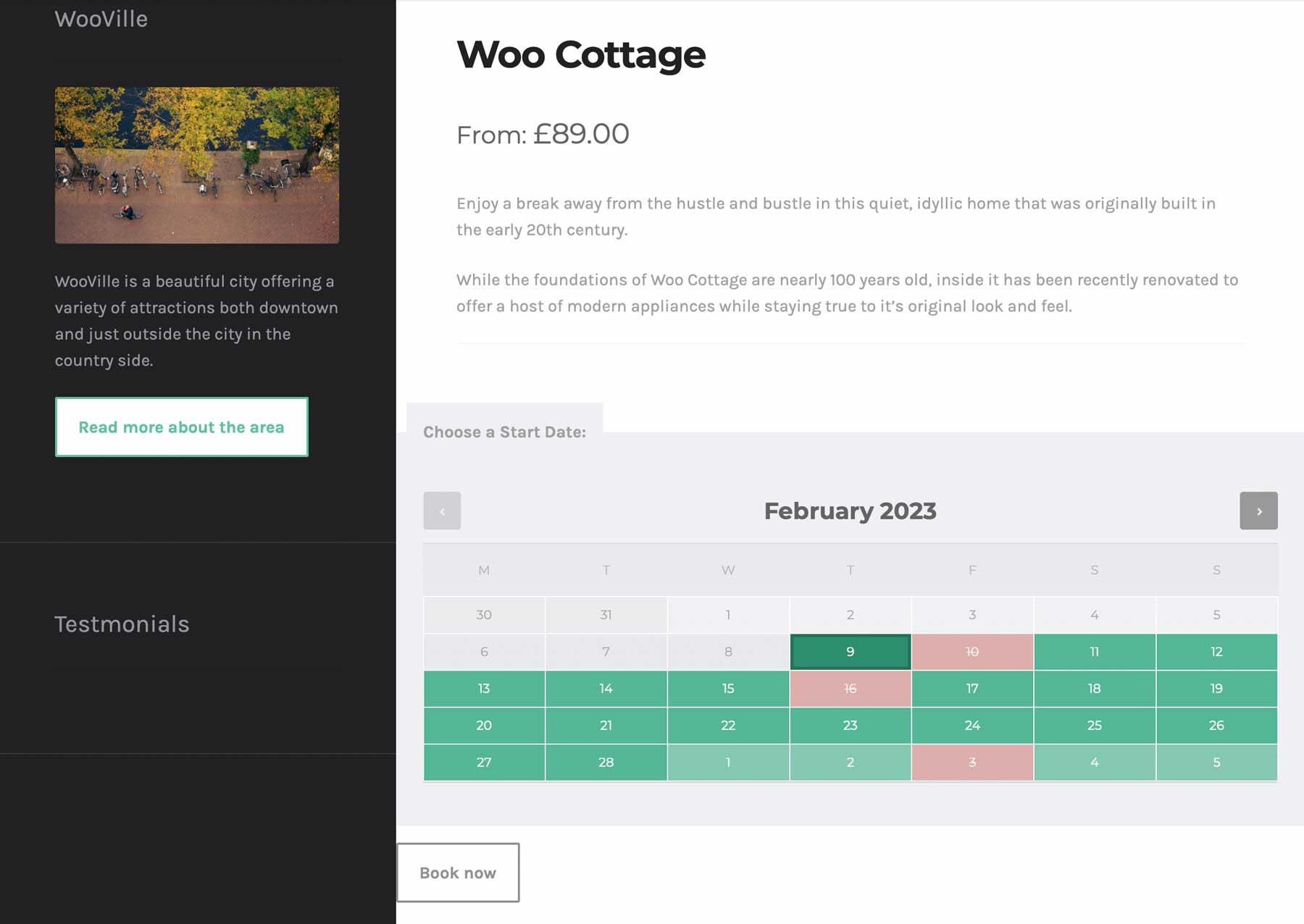Select February 12 on the Sunday column
This screenshot has width=1304, height=924.
[x=1216, y=652]
